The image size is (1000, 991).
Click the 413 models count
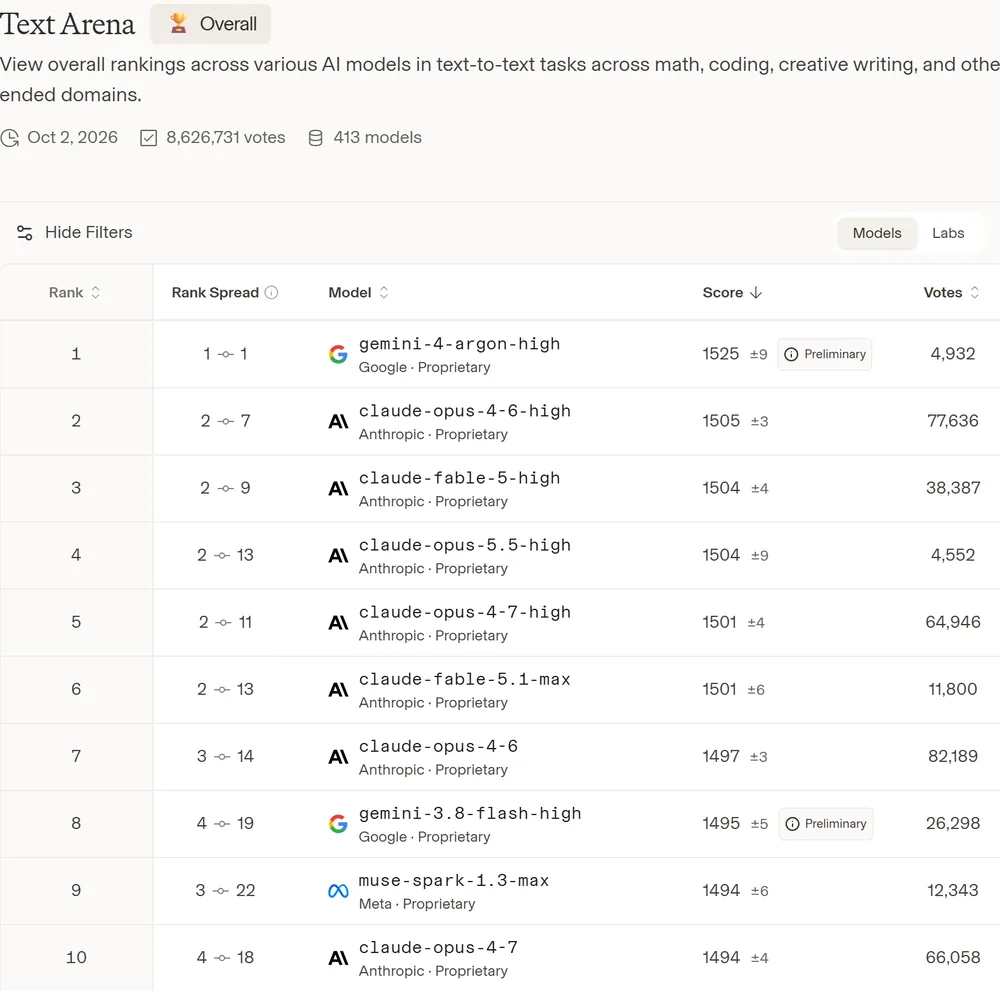pyautogui.click(x=378, y=138)
